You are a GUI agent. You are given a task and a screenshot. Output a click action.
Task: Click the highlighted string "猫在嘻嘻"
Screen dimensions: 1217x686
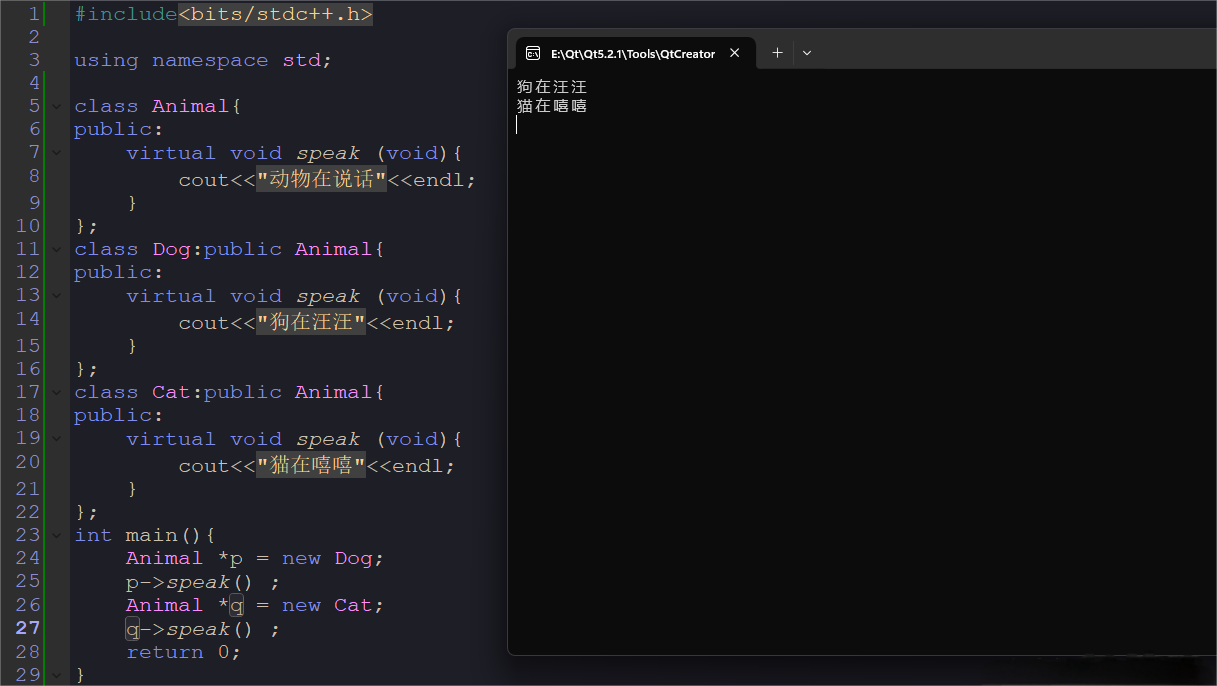click(x=311, y=464)
